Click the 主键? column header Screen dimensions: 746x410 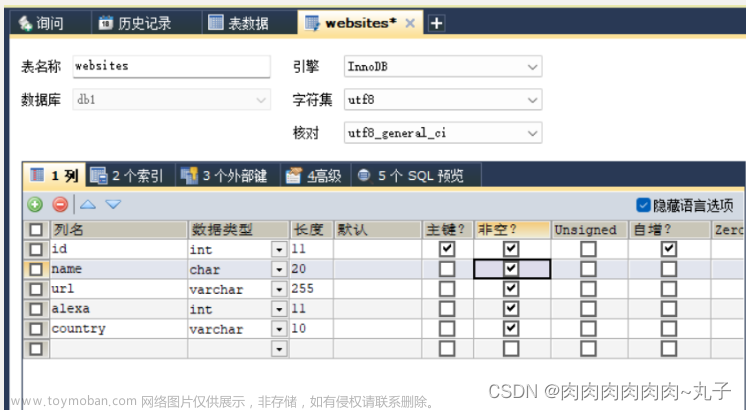click(447, 230)
